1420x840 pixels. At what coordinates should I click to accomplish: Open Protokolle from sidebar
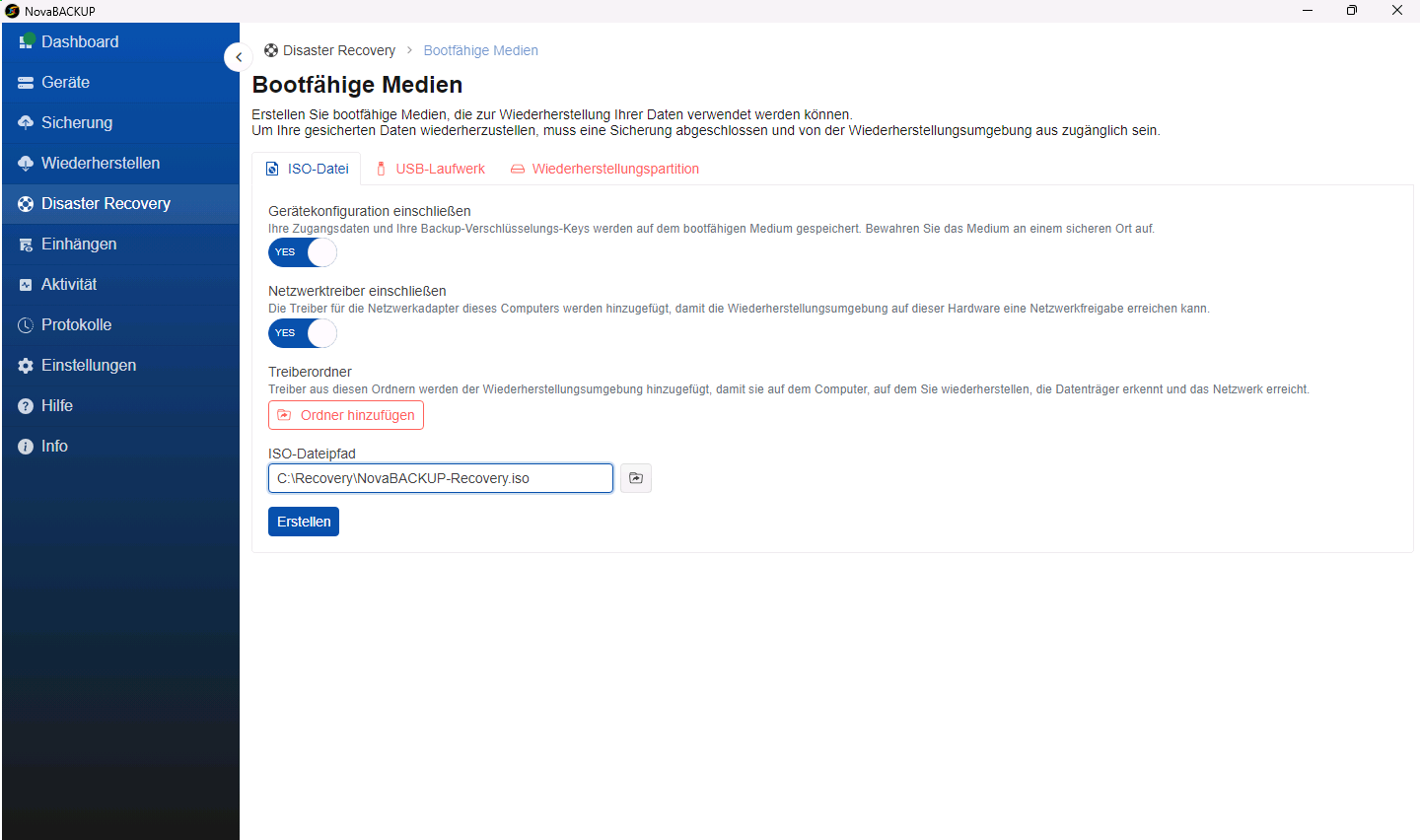120,325
